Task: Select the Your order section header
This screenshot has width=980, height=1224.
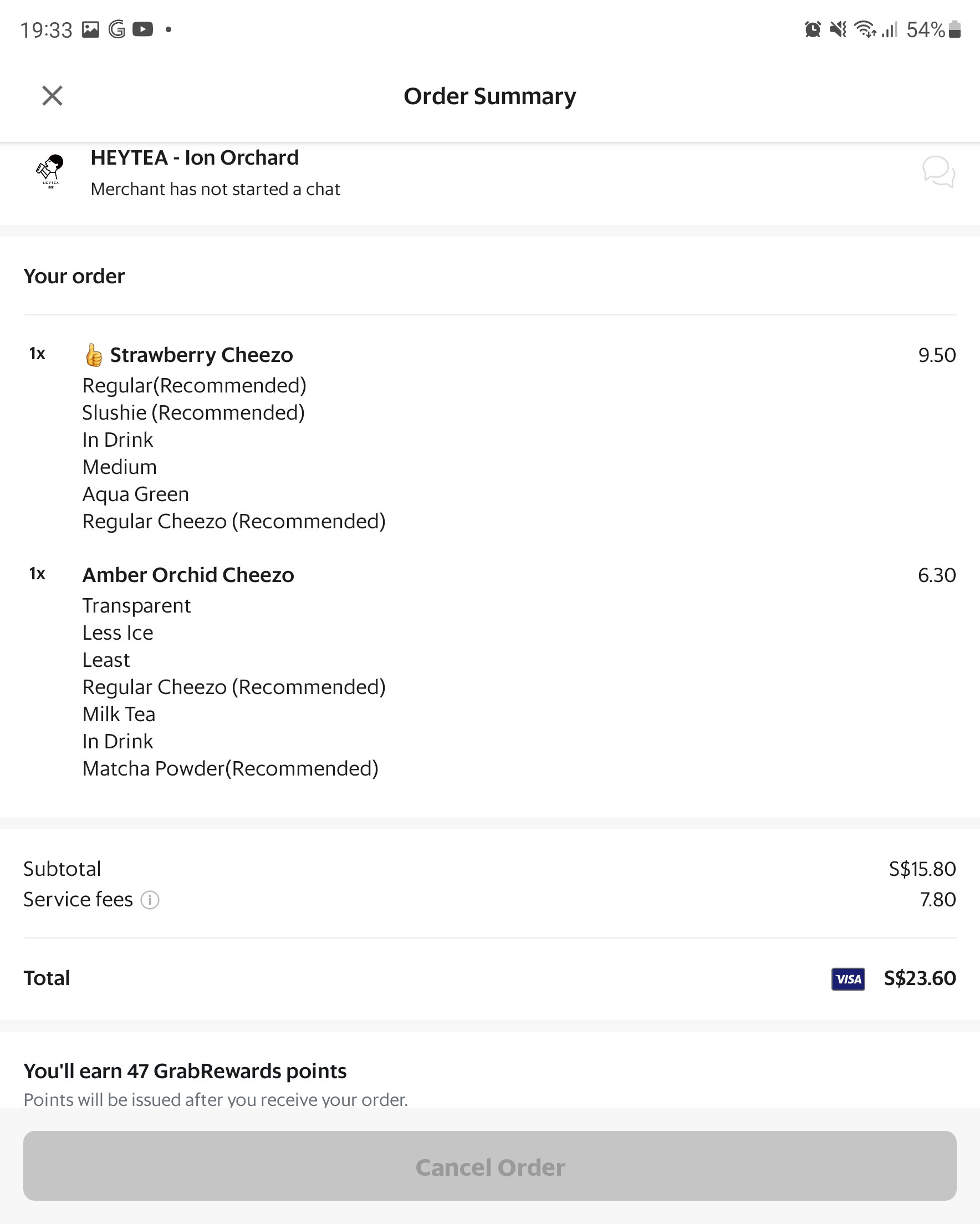Action: coord(73,277)
